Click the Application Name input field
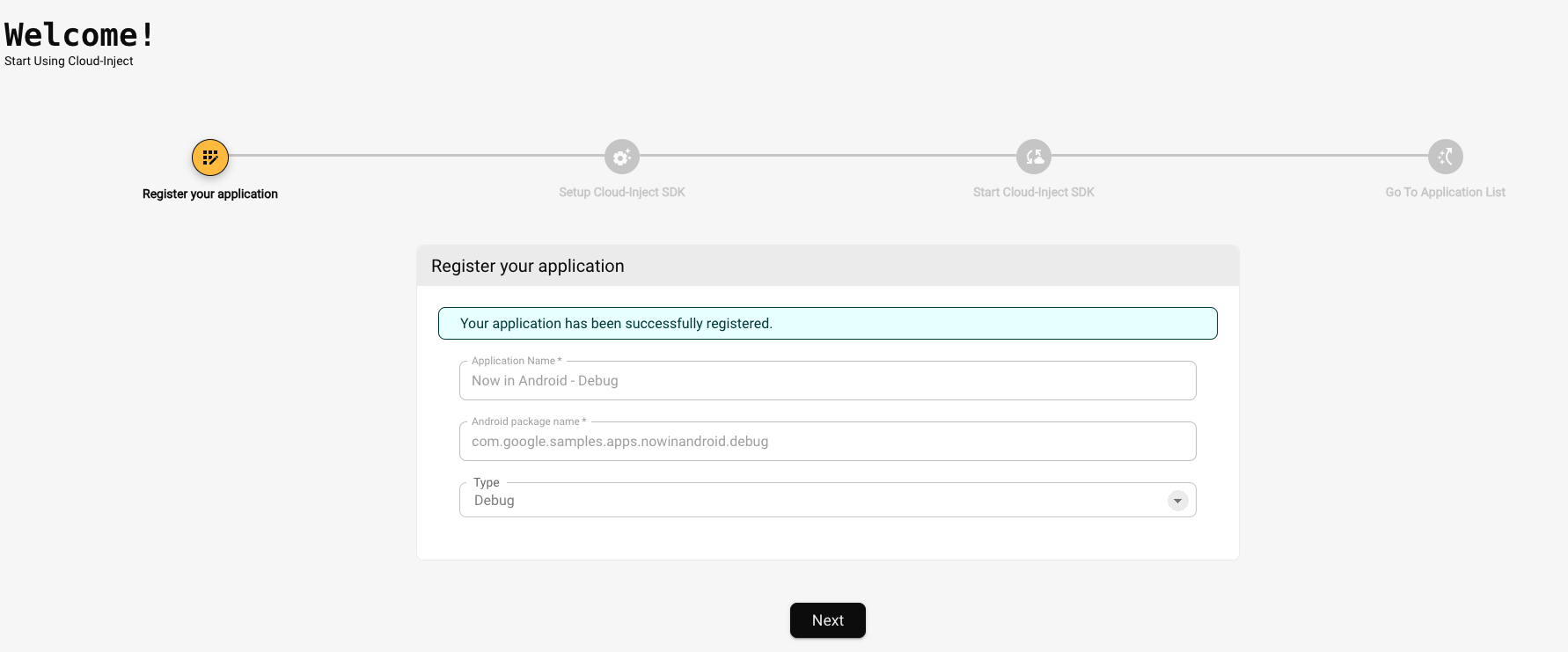1568x652 pixels. pyautogui.click(x=827, y=381)
